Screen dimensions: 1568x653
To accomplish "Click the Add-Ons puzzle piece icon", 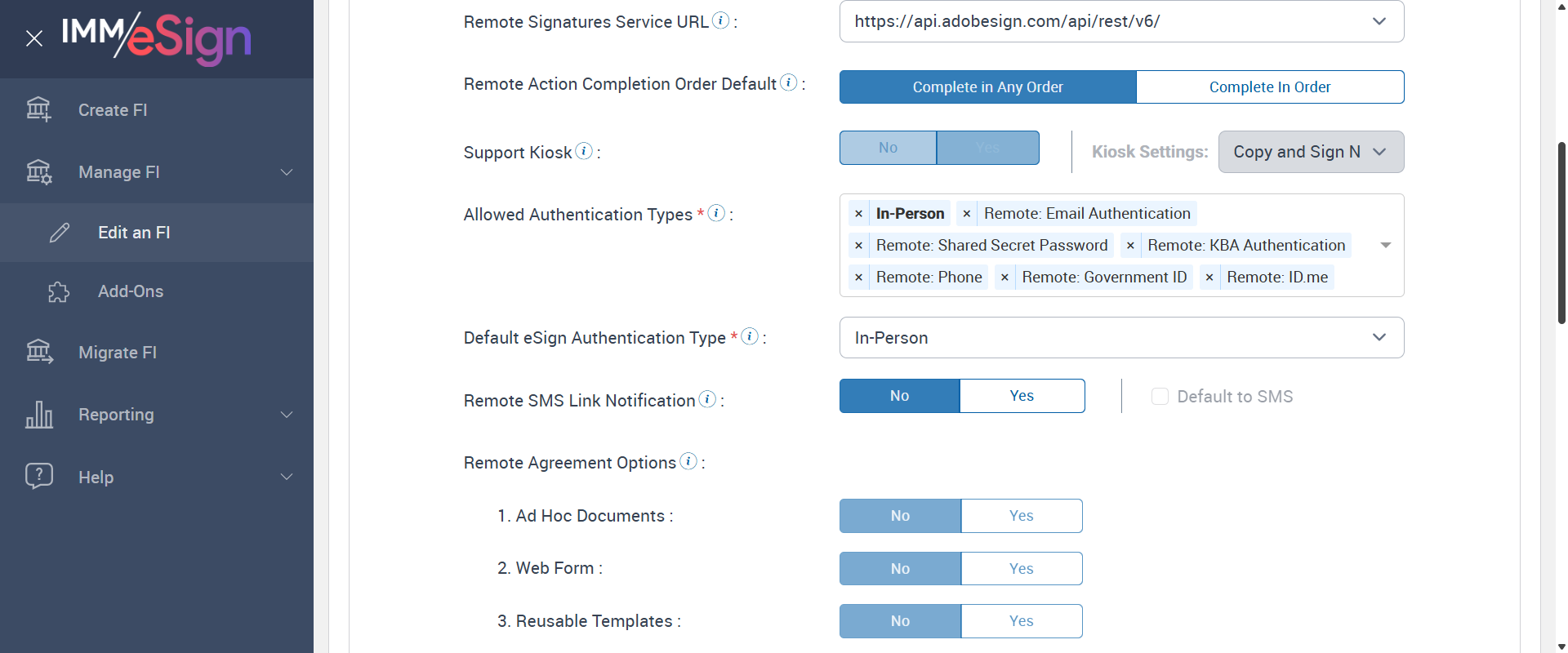I will (59, 292).
